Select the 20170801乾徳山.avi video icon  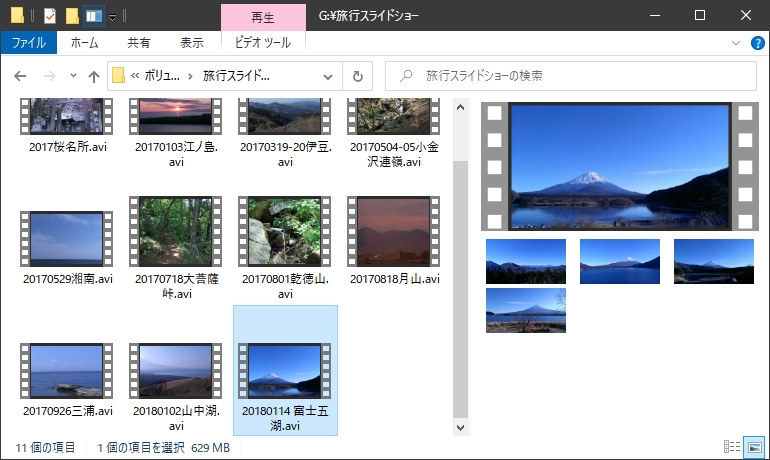(284, 231)
